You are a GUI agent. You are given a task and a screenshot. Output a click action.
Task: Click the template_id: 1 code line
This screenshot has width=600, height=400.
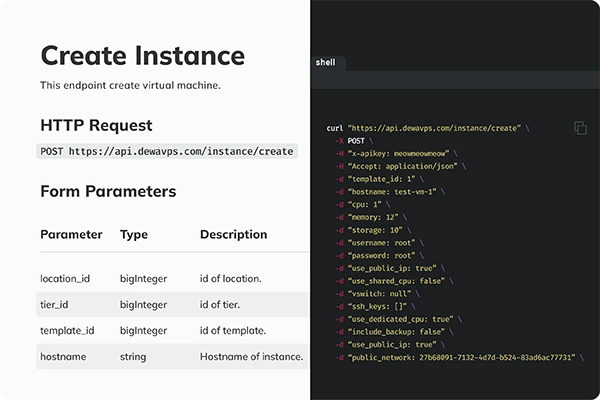(380, 179)
